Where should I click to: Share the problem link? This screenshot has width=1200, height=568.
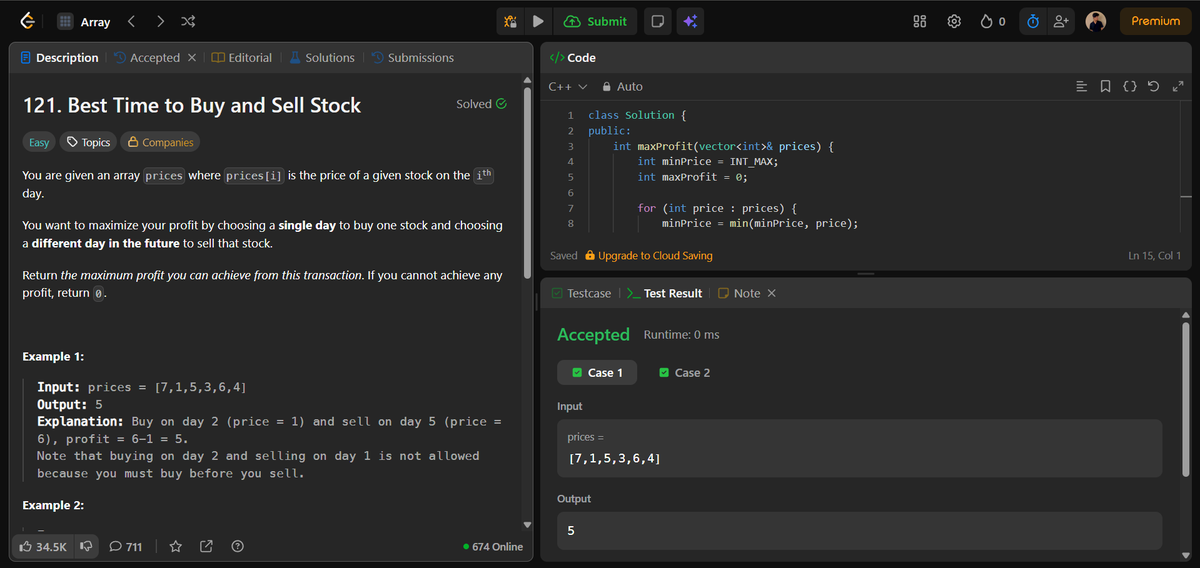(x=207, y=547)
